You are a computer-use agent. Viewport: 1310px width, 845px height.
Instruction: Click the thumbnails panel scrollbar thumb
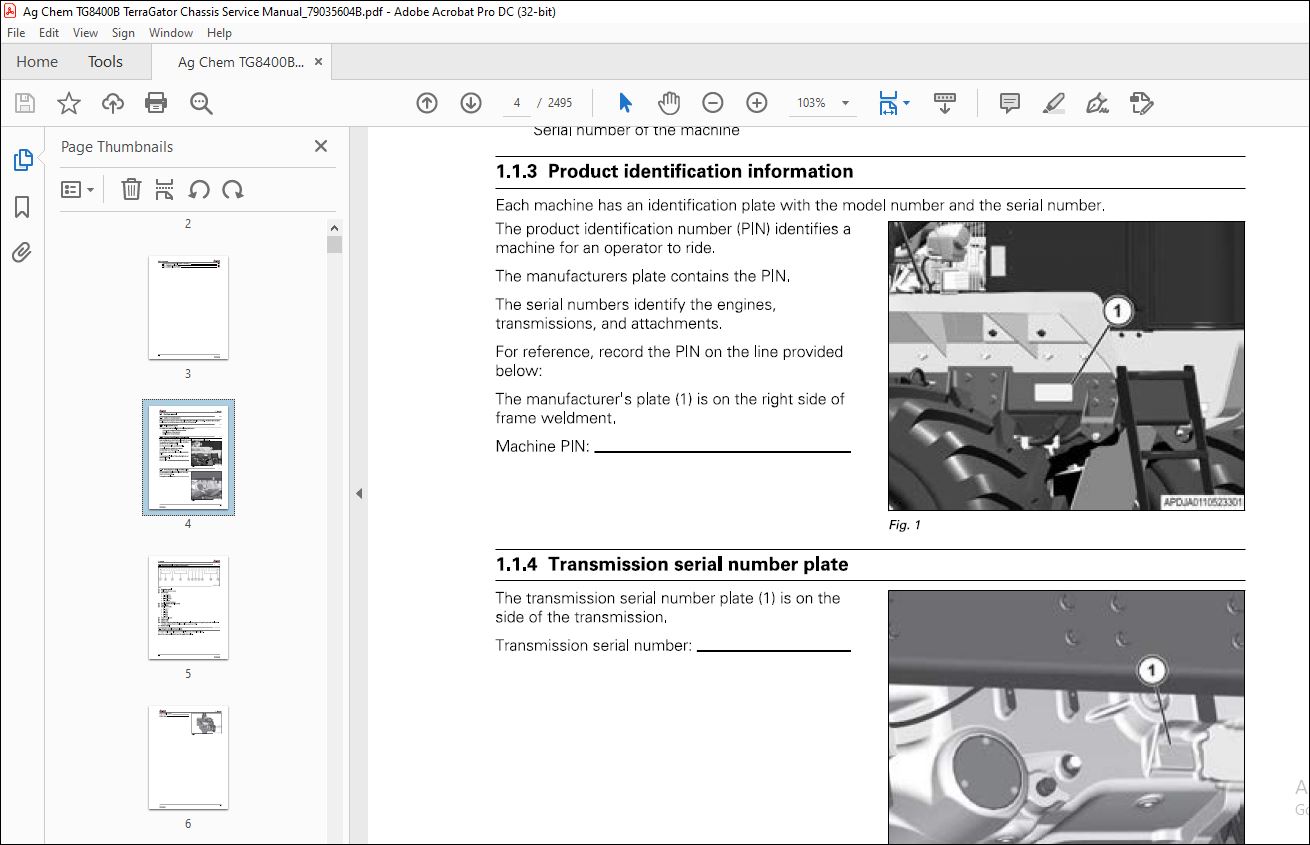coord(334,245)
